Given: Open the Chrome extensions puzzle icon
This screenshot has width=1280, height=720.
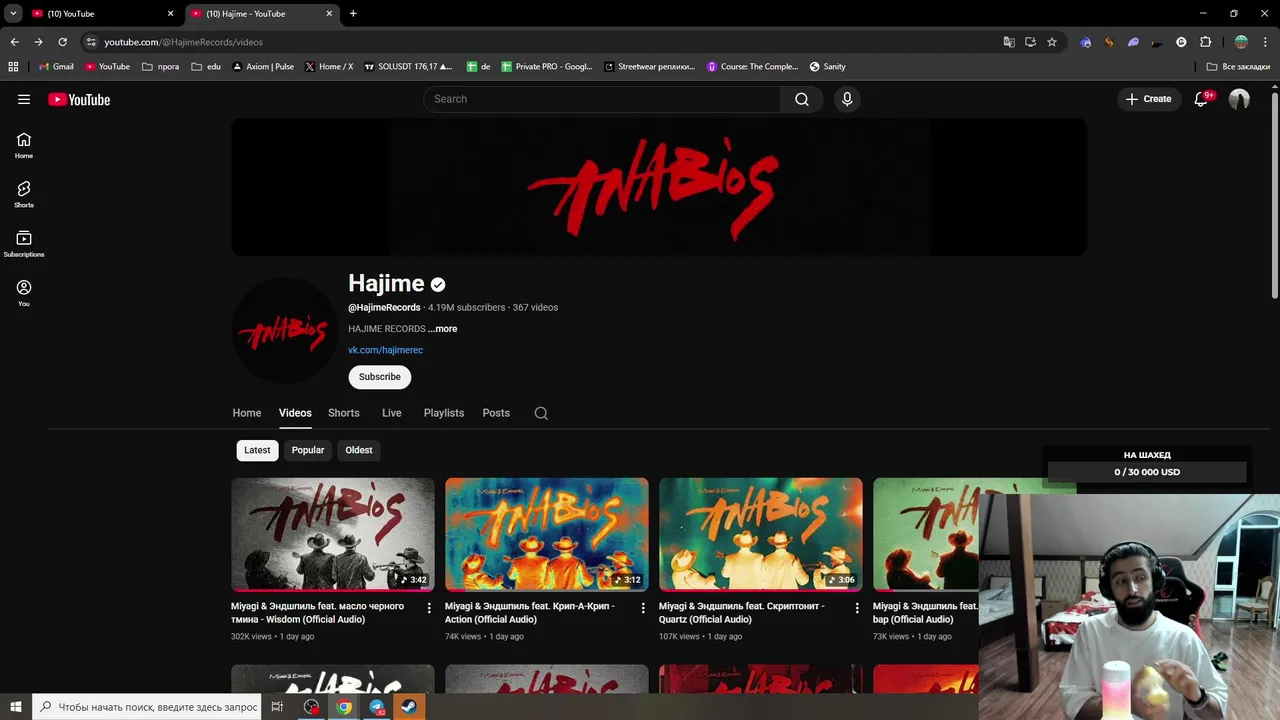Looking at the screenshot, I should 1205,42.
